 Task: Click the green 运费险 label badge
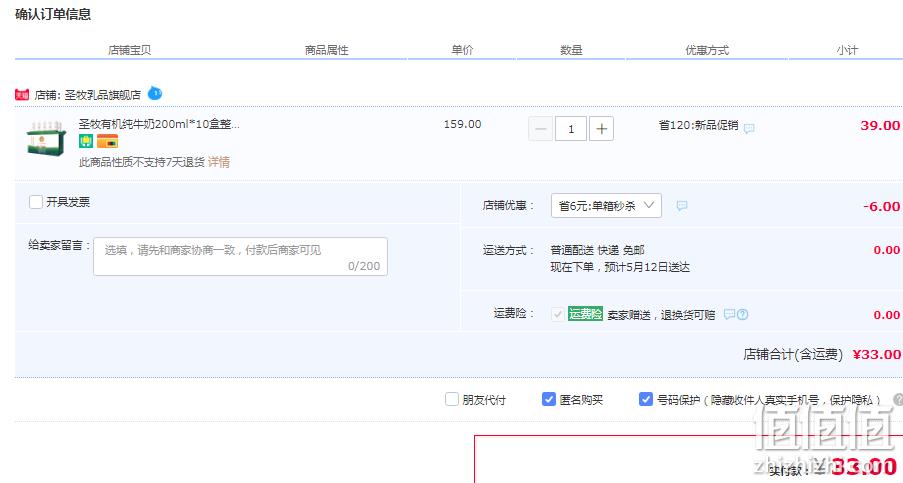(585, 314)
